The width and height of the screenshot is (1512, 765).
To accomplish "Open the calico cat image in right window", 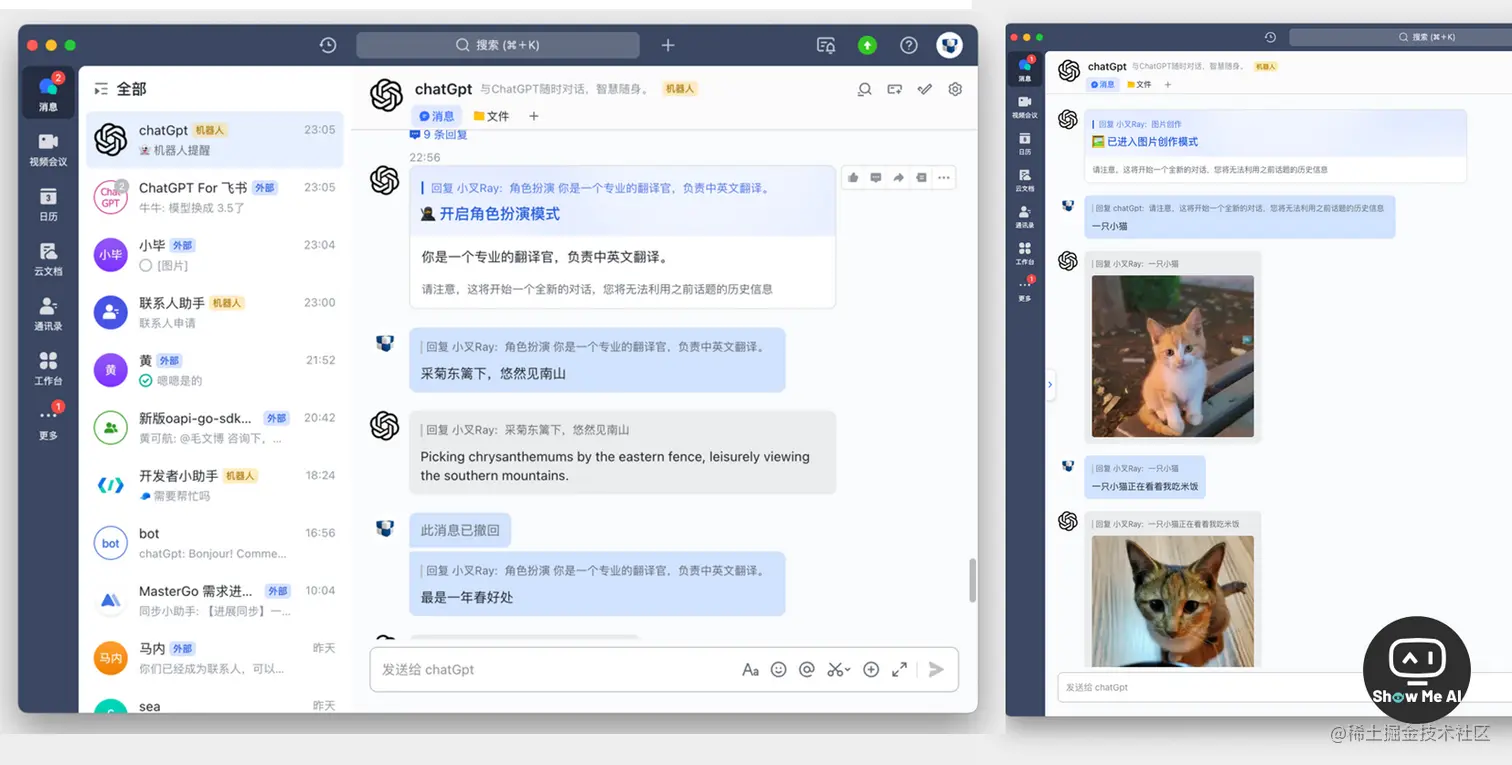I will 1172,600.
